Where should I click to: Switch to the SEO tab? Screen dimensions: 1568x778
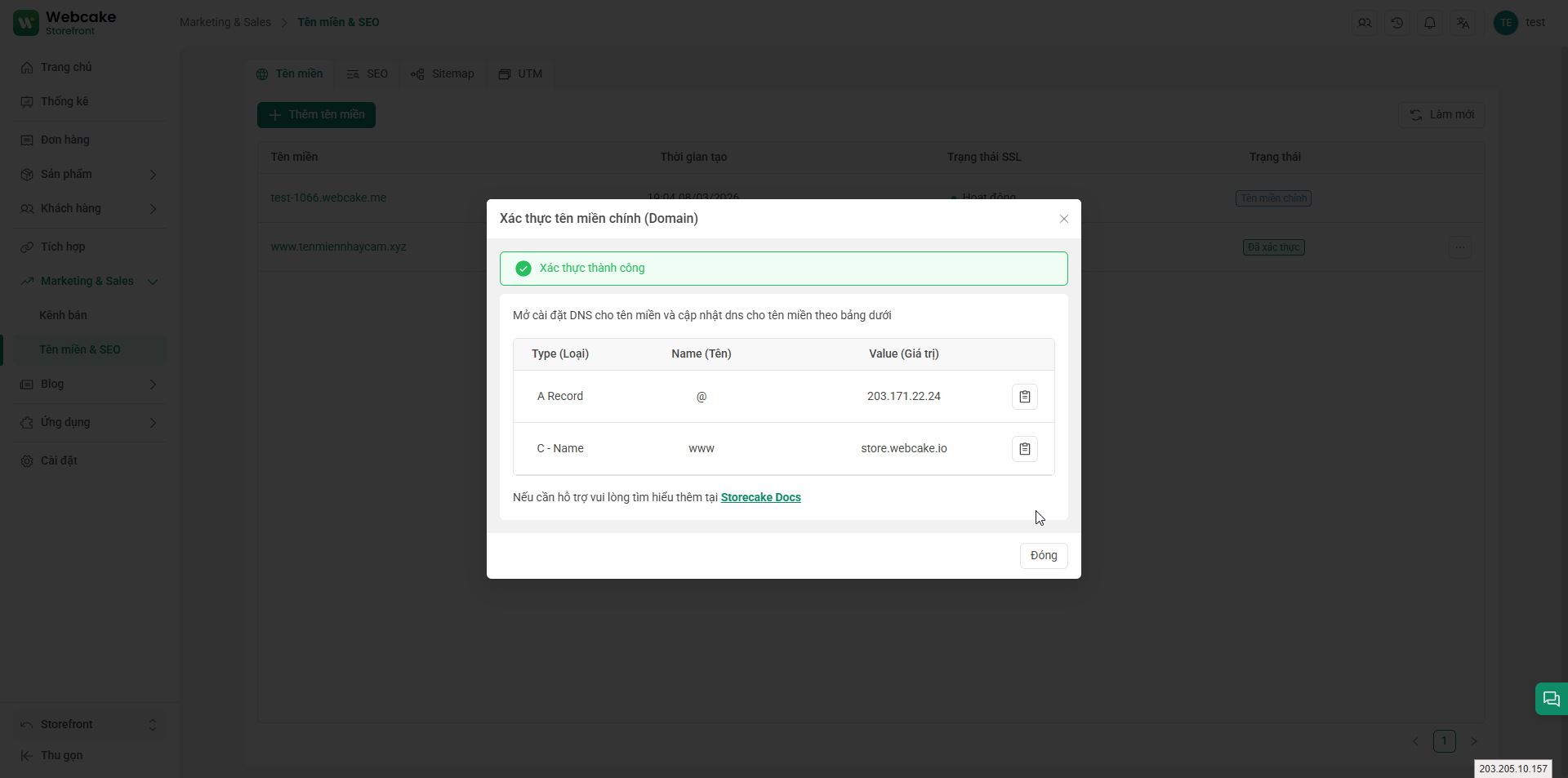pos(367,74)
